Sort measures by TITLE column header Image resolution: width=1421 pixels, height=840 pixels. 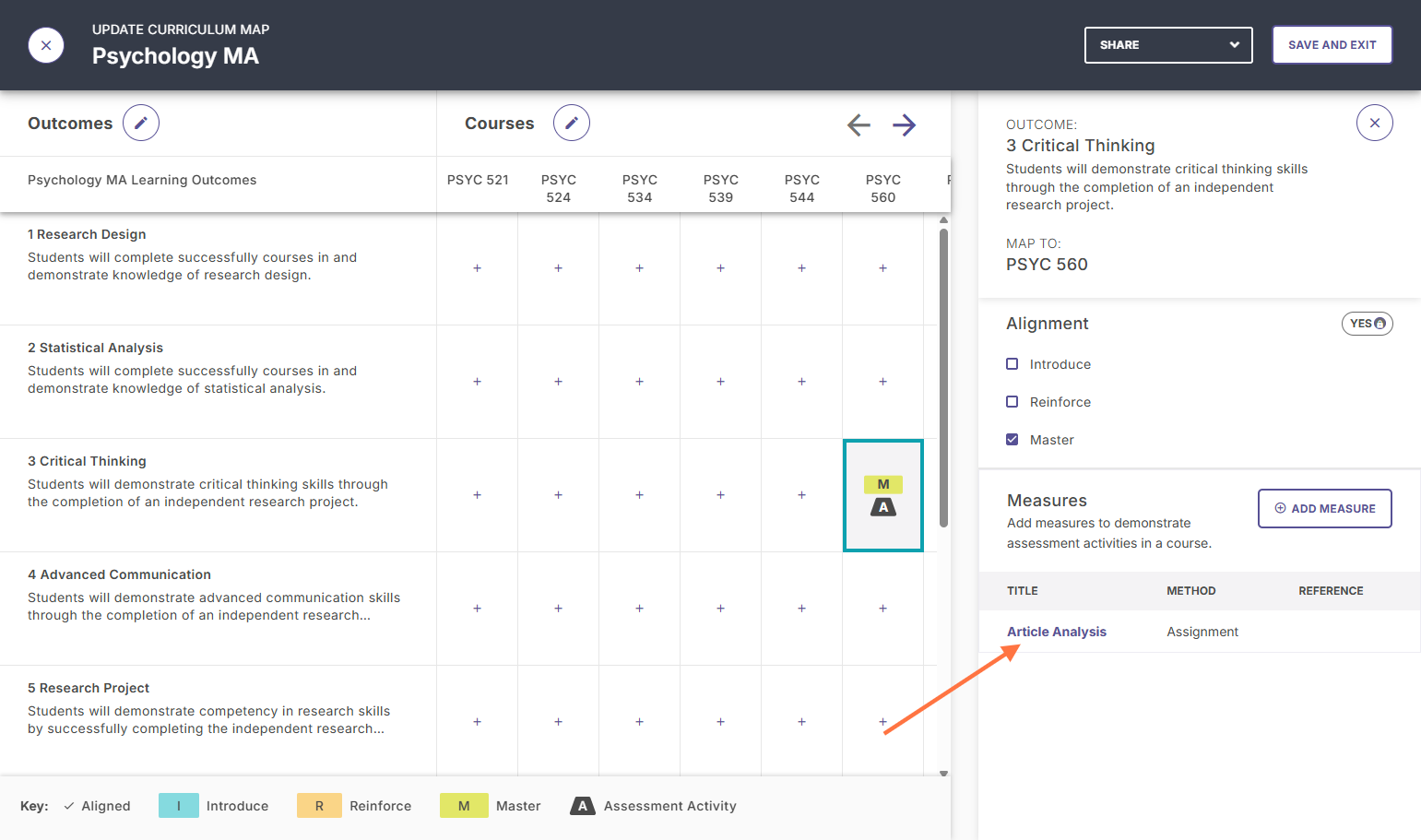point(1022,591)
